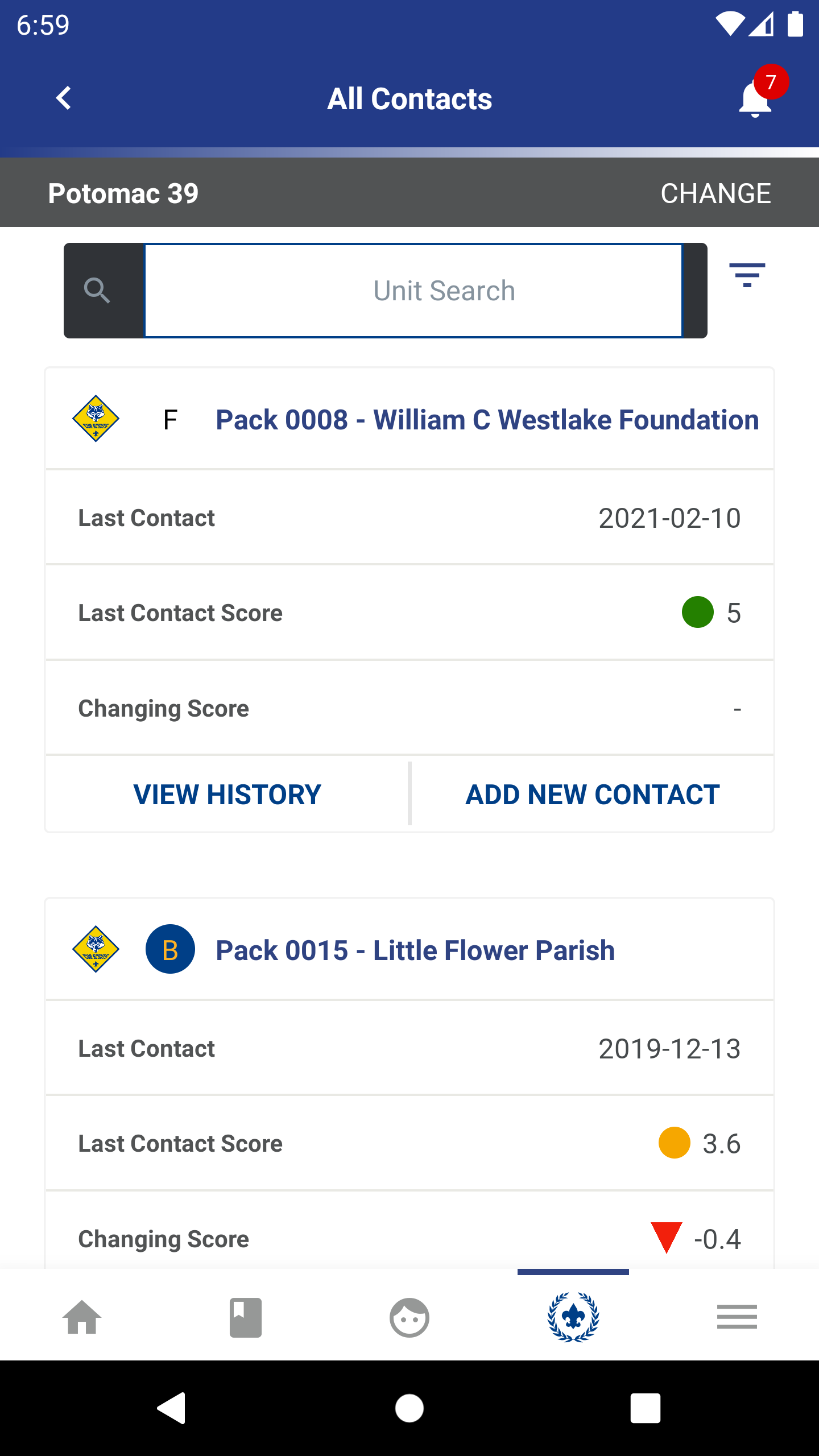The height and width of the screenshot is (1456, 819).
Task: Open the face profile tab icon
Action: 409,1317
